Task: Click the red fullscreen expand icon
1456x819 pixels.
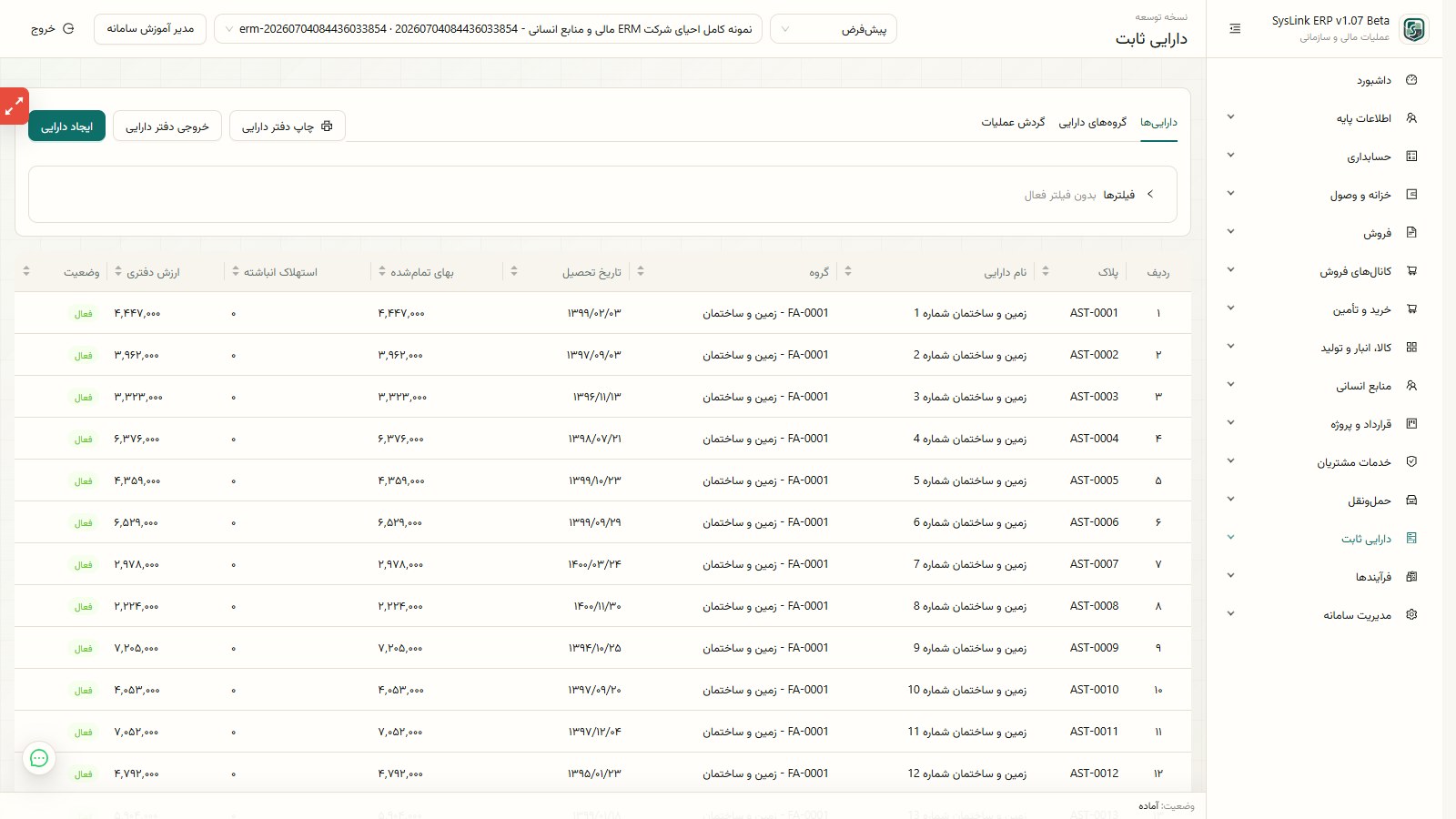Action: point(15,106)
